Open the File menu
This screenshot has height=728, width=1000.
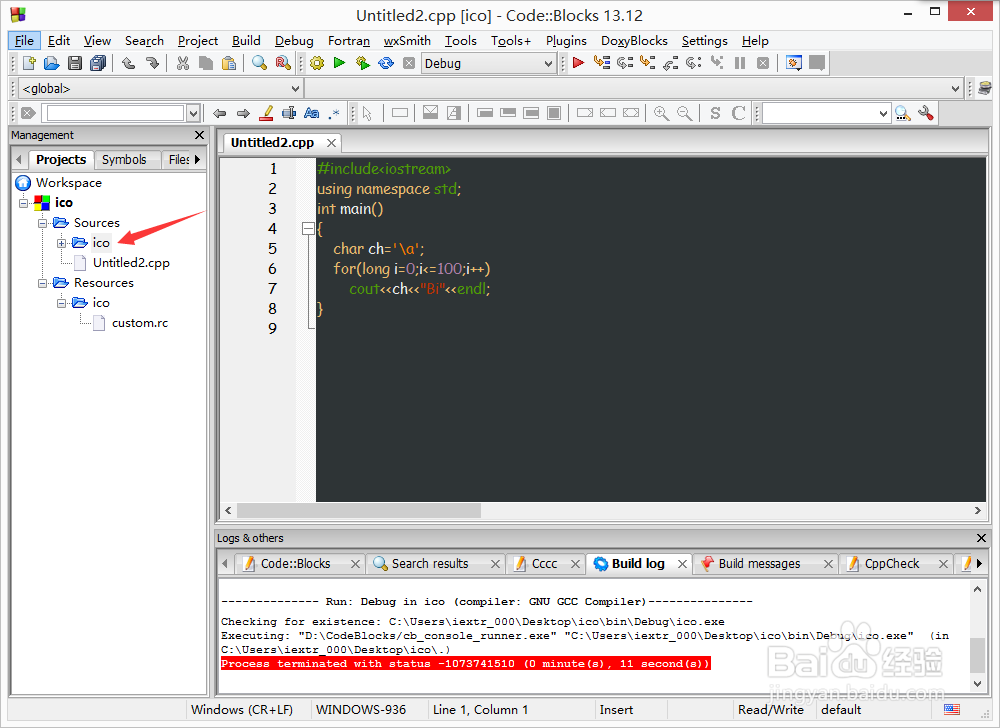(x=24, y=41)
